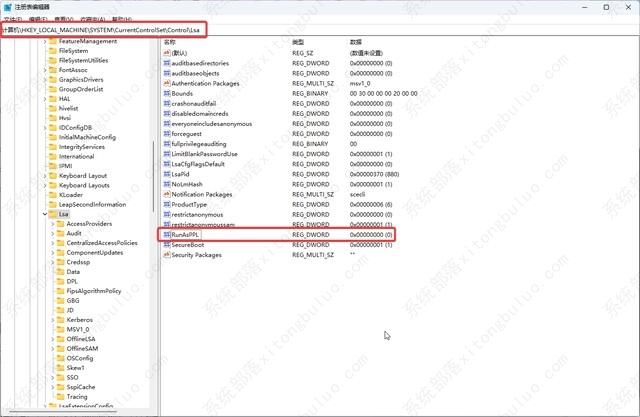Click the forceguest value icon
The width and height of the screenshot is (640, 417).
click(167, 134)
